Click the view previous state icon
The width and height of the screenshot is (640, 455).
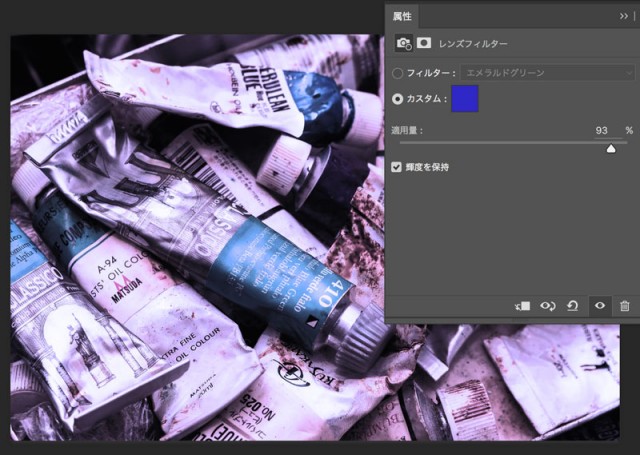548,306
